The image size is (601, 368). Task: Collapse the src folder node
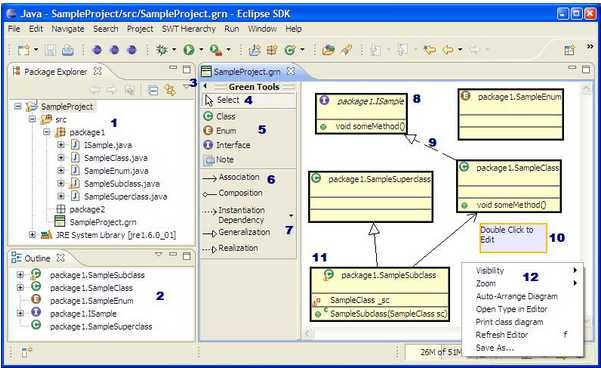pyautogui.click(x=32, y=119)
